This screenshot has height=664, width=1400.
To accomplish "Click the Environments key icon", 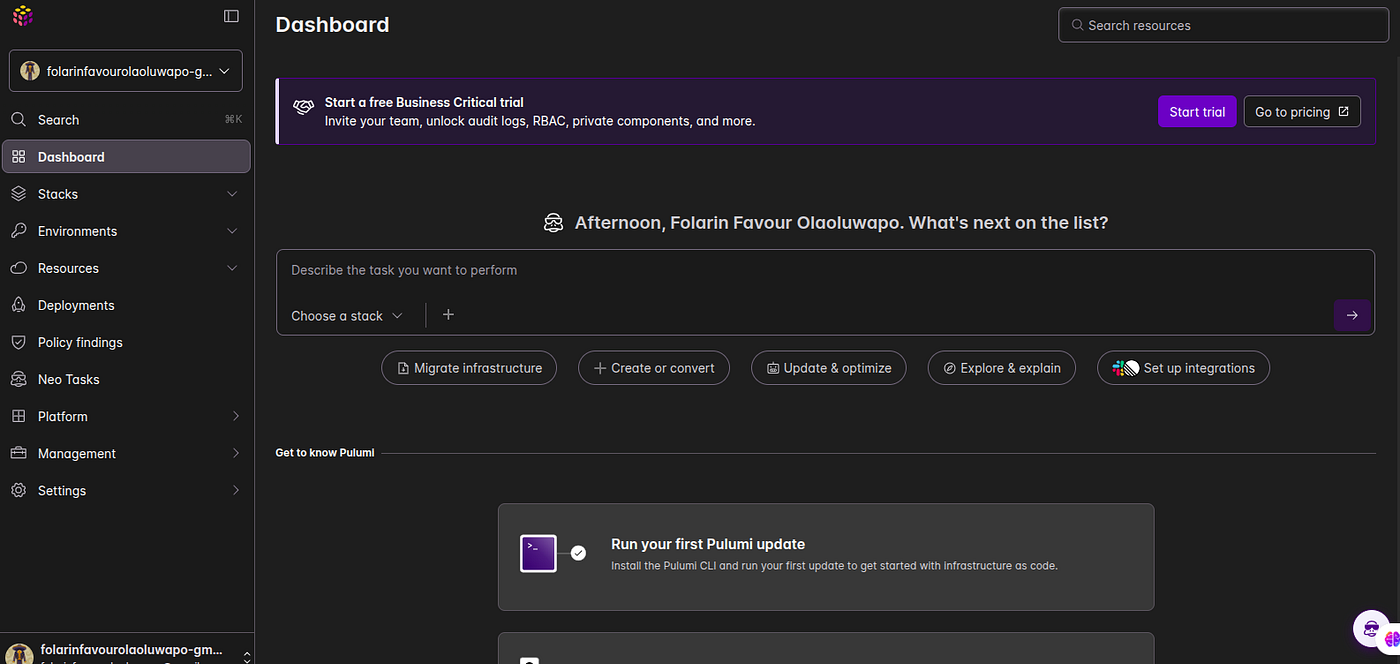I will (x=18, y=231).
